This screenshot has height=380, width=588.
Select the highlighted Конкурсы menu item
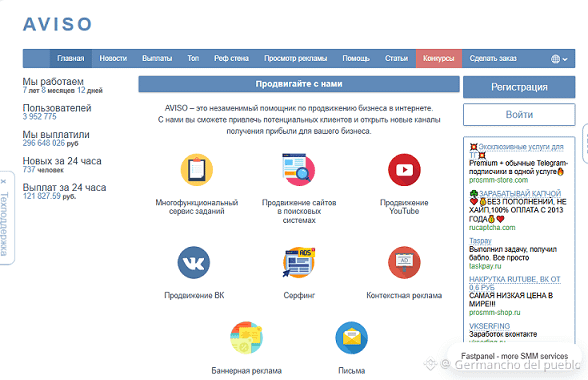[x=439, y=59]
